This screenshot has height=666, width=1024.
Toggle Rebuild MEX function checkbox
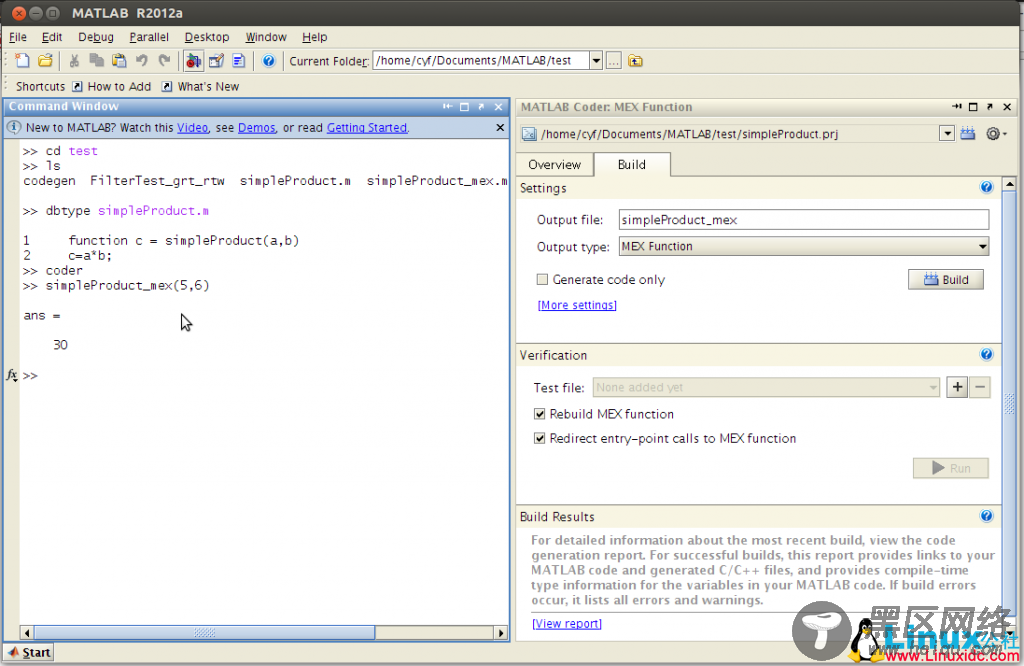pos(539,413)
